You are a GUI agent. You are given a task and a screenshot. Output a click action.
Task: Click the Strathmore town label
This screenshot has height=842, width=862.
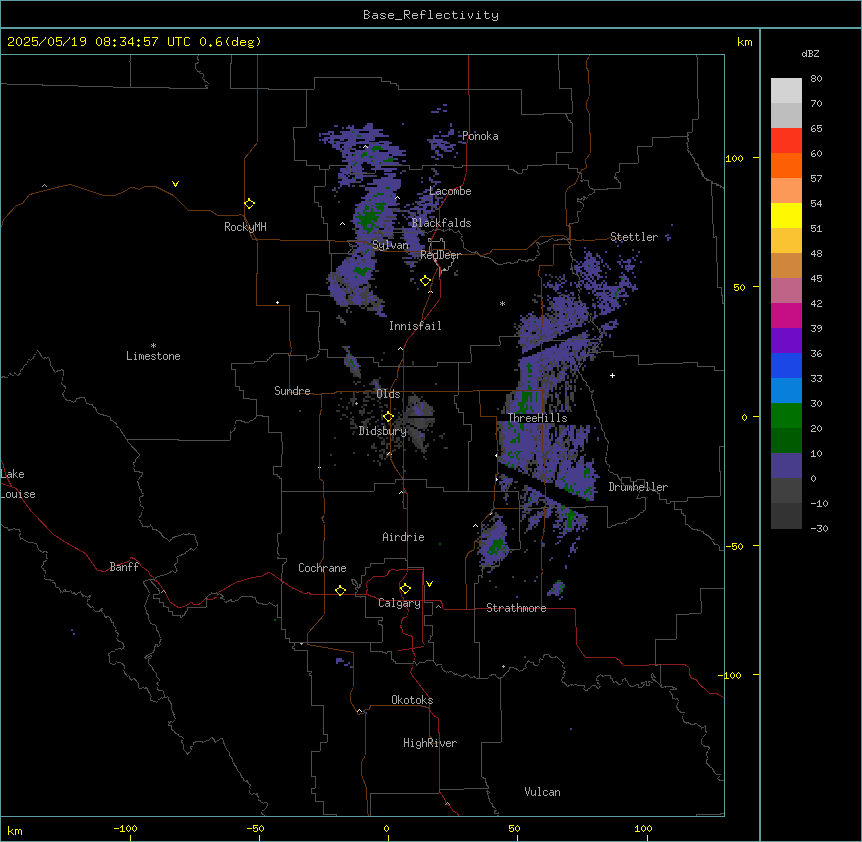(x=516, y=608)
